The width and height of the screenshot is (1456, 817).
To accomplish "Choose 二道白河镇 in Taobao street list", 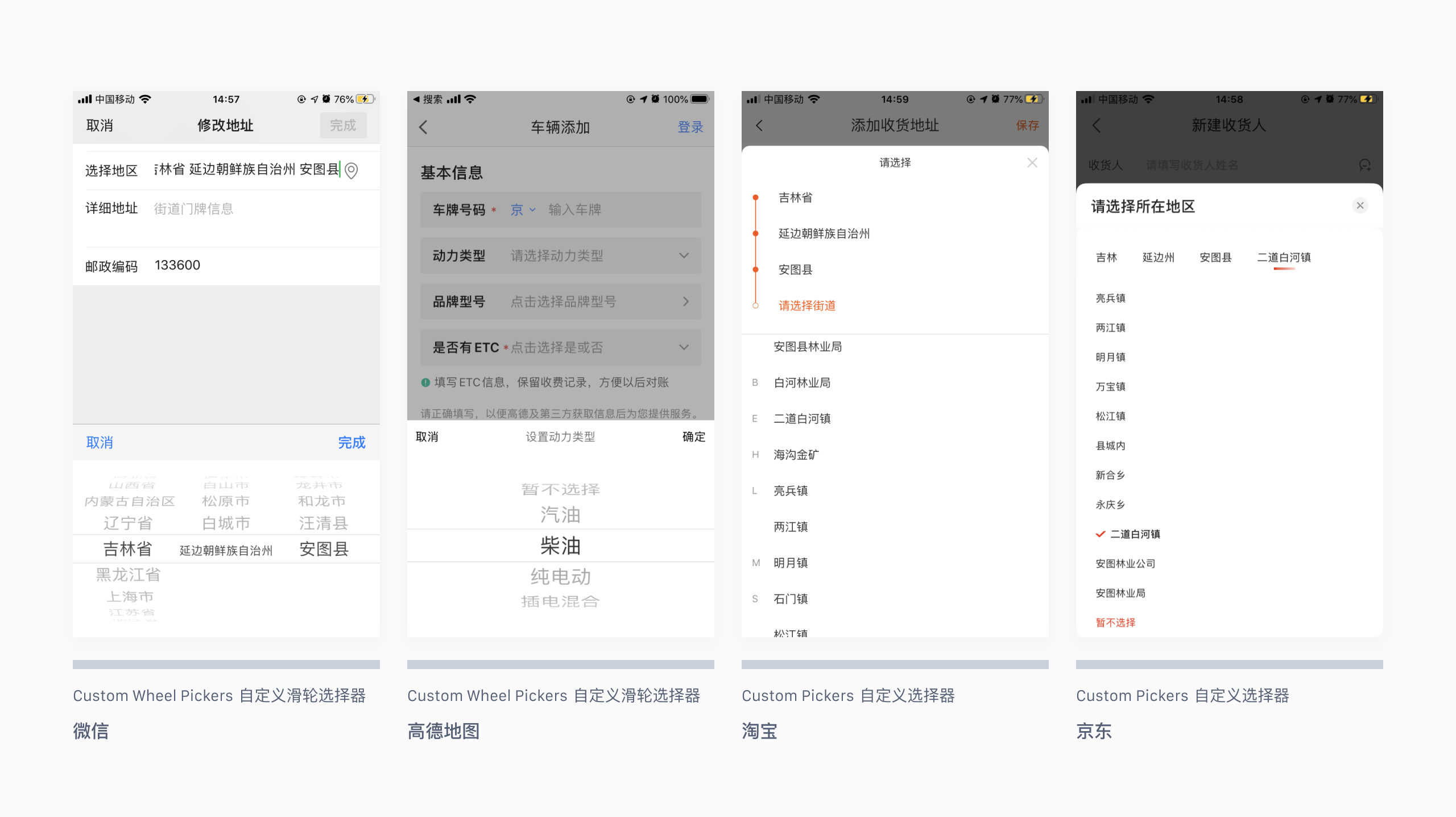I will [x=802, y=419].
